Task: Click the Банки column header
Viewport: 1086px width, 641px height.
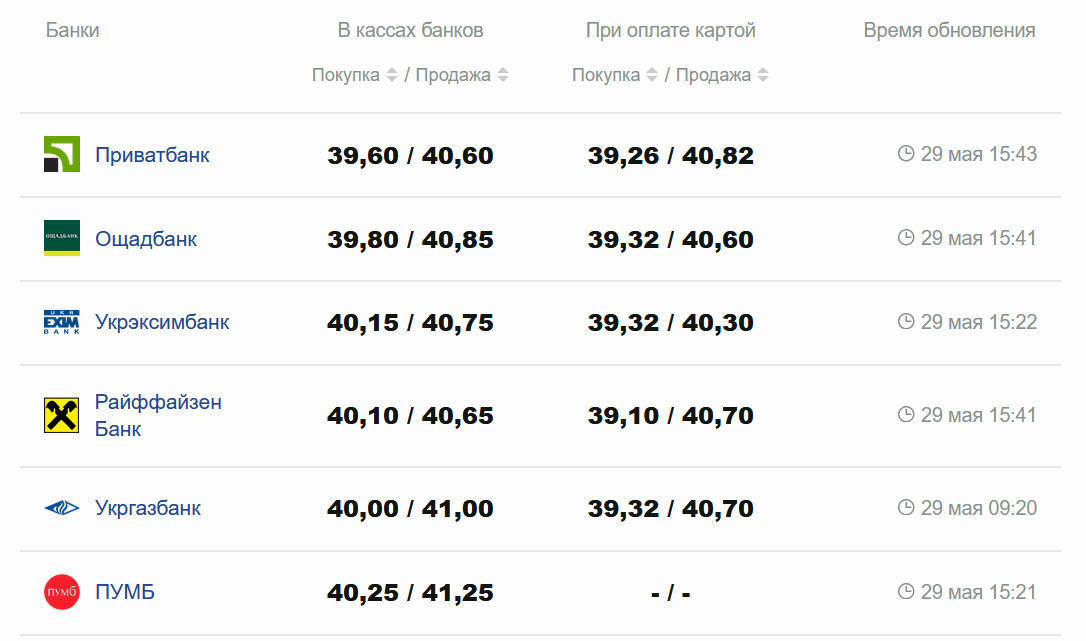Action: [72, 30]
